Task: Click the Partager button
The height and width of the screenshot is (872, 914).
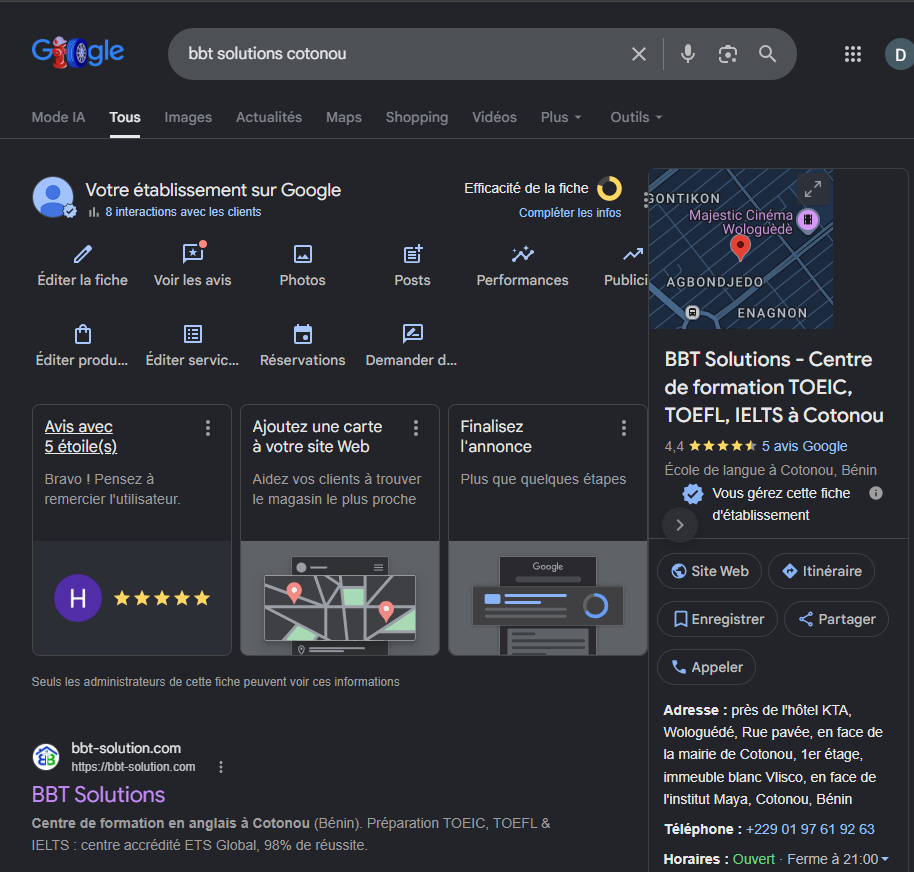Action: pyautogui.click(x=836, y=619)
